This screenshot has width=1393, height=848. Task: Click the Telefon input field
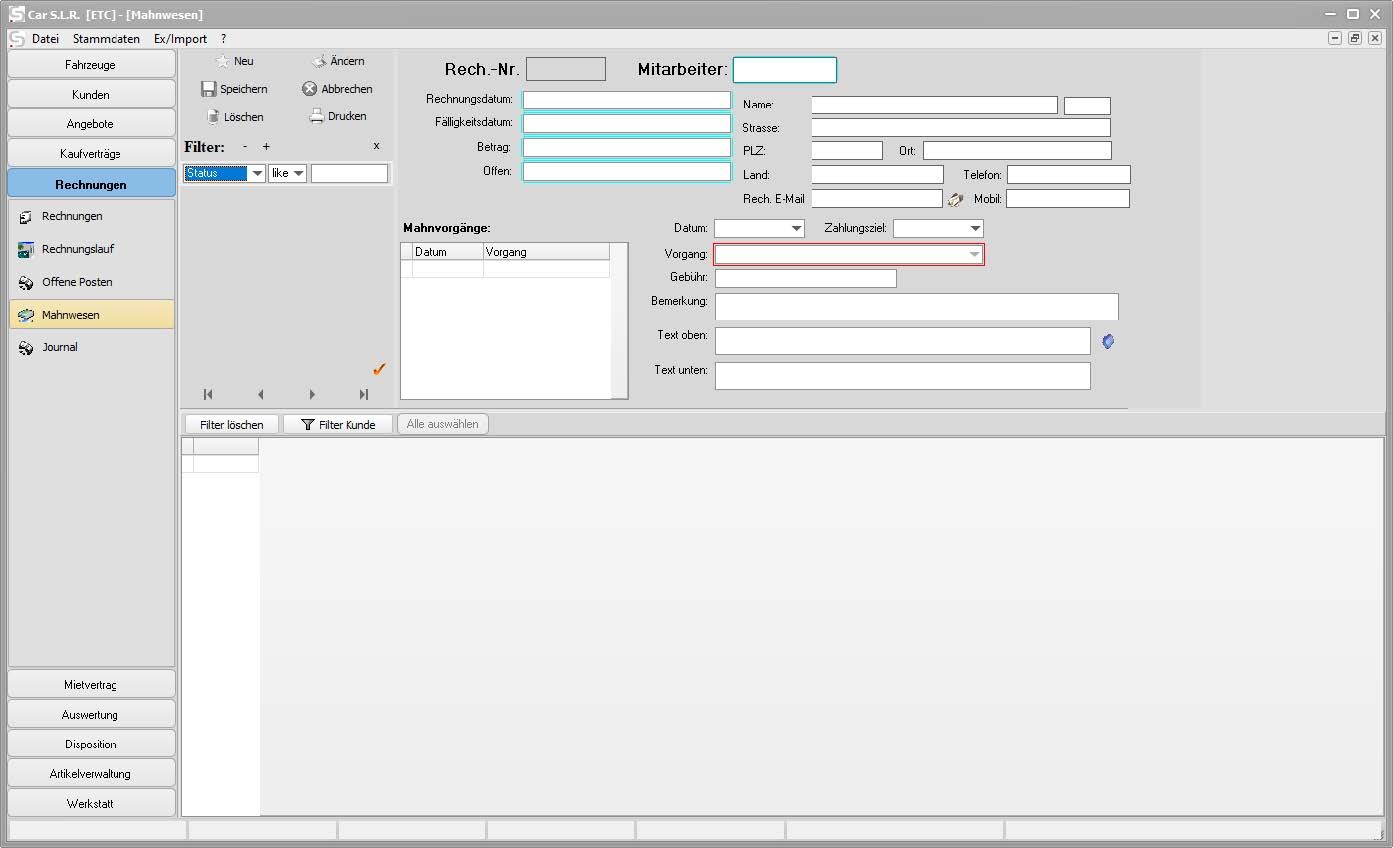click(1069, 175)
